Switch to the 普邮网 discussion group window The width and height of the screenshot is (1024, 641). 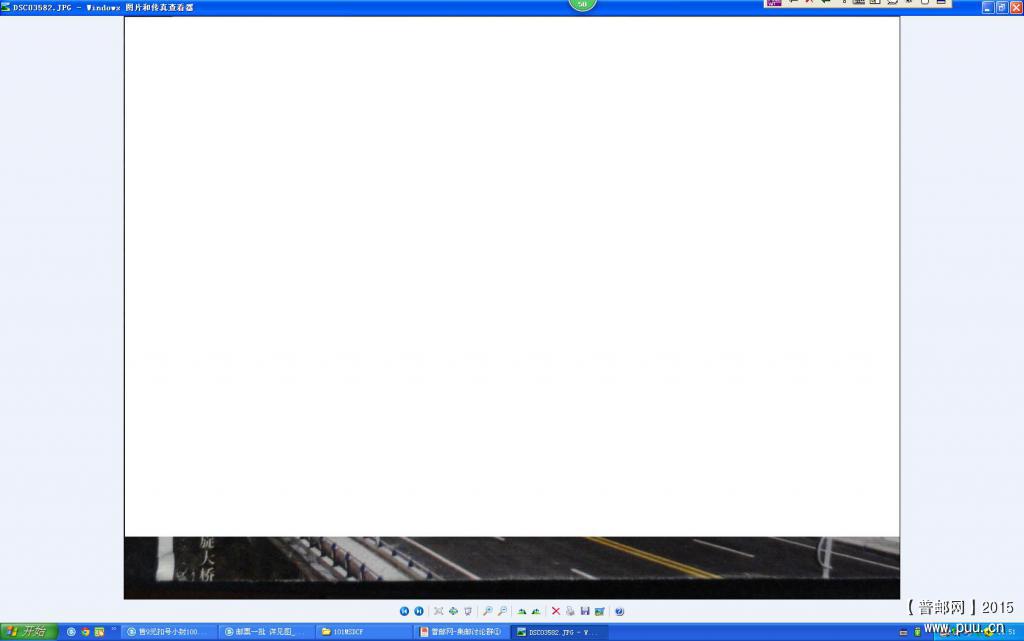(x=461, y=632)
